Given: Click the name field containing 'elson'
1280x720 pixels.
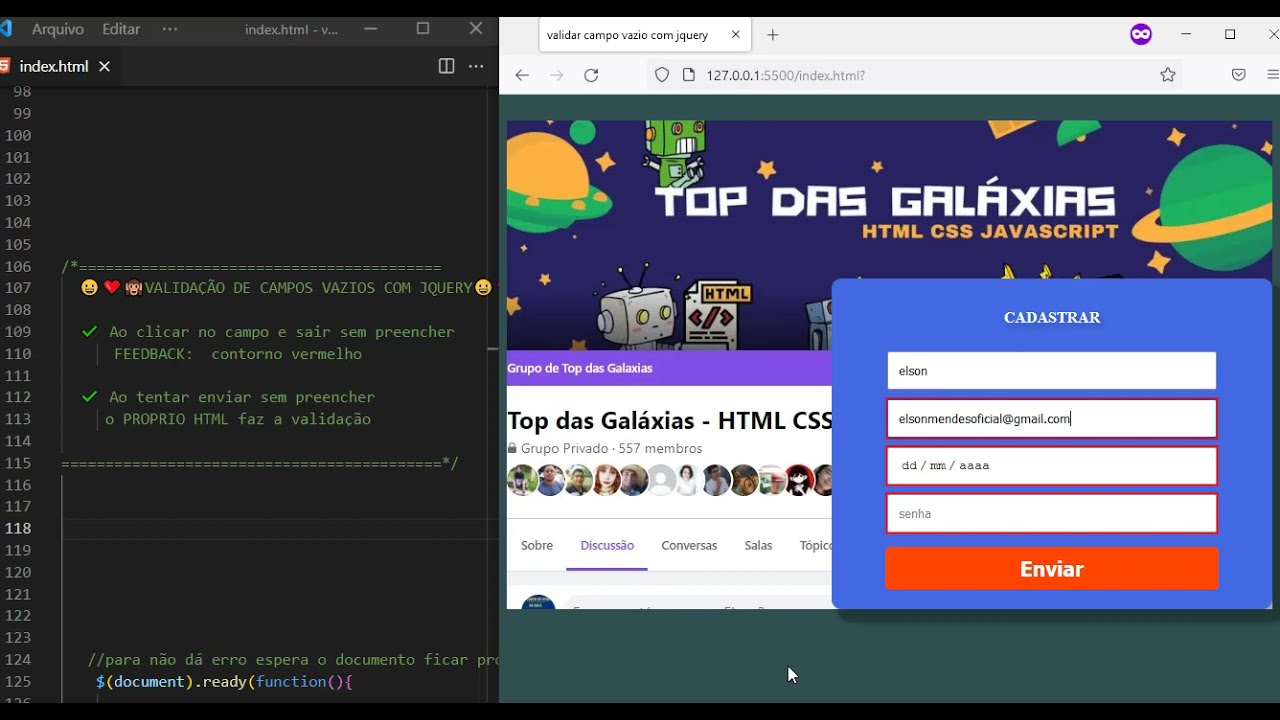Looking at the screenshot, I should (x=1051, y=371).
